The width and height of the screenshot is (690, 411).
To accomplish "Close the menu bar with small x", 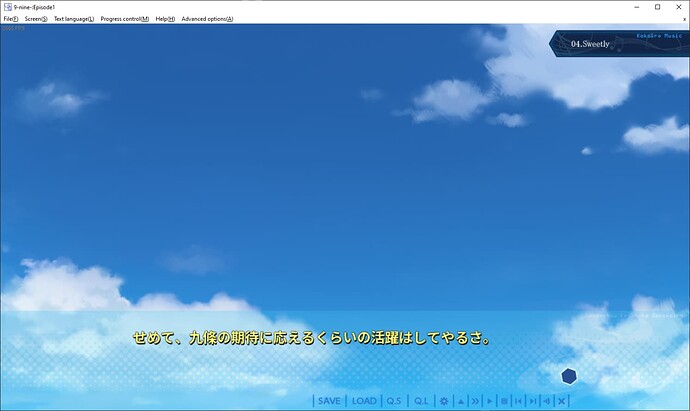I will (684, 19).
